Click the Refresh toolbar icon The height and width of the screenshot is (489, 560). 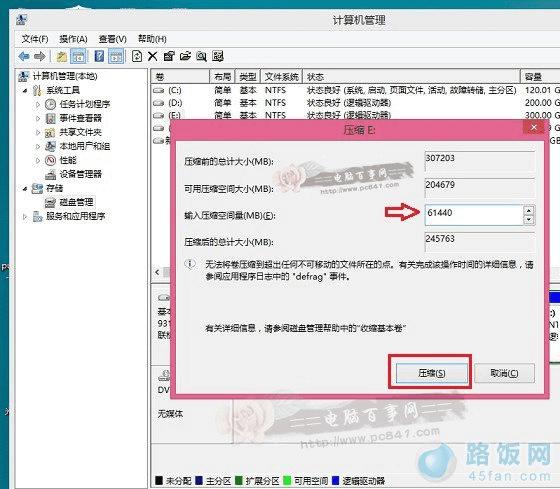pos(137,56)
